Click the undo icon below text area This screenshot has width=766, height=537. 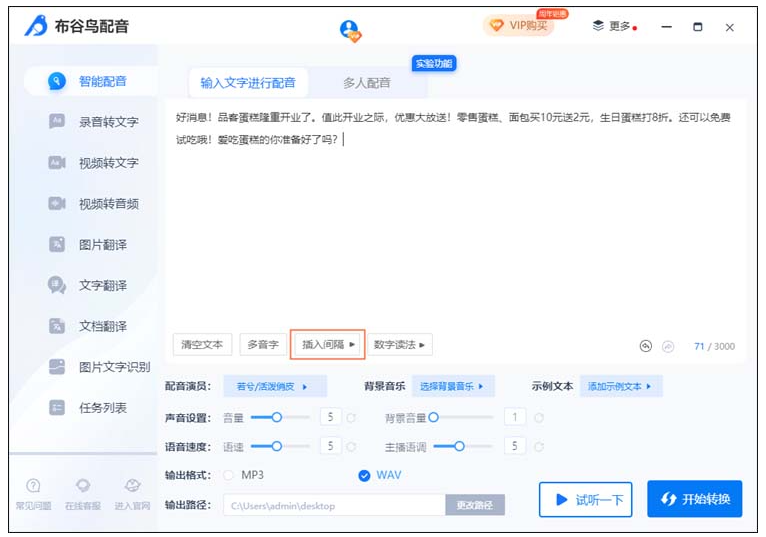click(x=646, y=346)
